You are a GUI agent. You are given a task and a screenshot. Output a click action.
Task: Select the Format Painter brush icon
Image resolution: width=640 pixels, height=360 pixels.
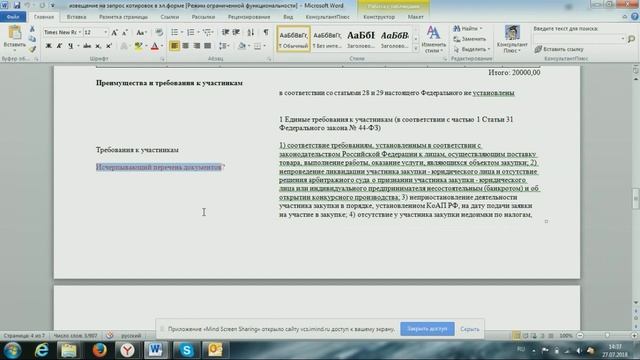(x=32, y=49)
